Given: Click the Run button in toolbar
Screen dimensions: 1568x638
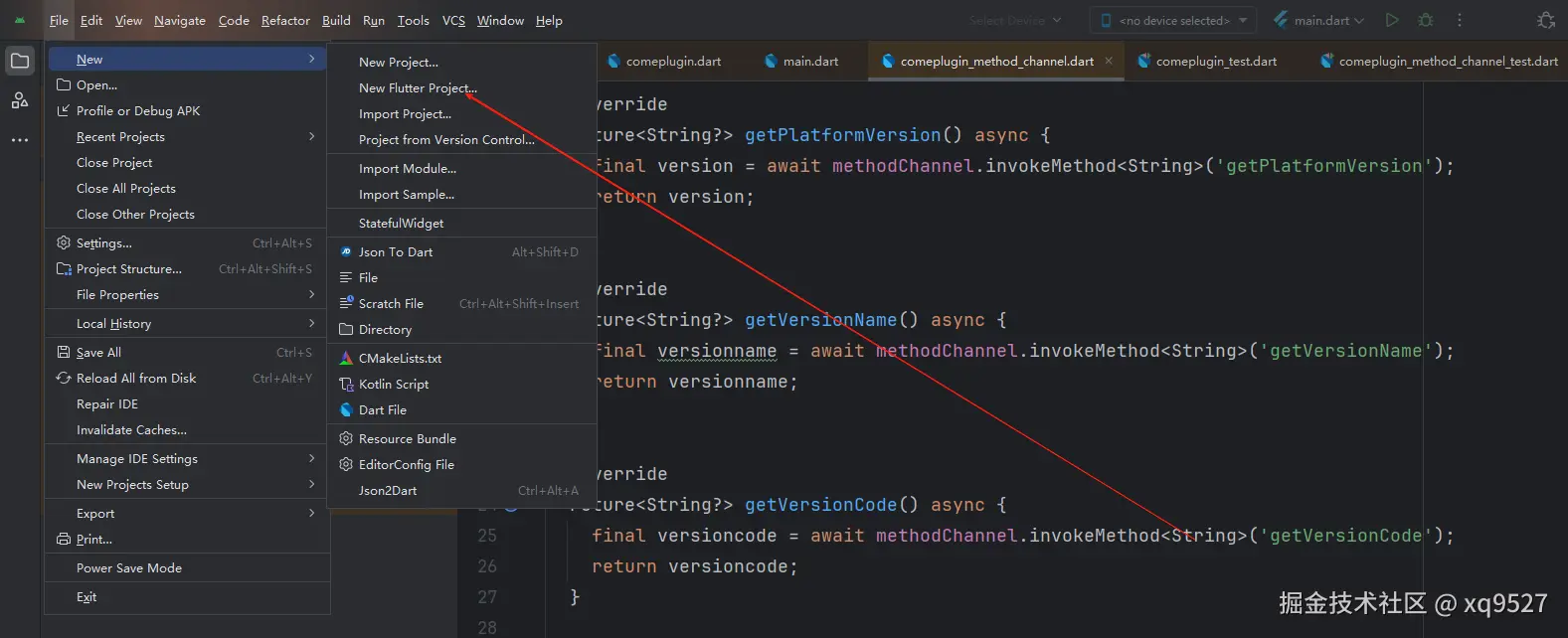Looking at the screenshot, I should click(x=1392, y=20).
